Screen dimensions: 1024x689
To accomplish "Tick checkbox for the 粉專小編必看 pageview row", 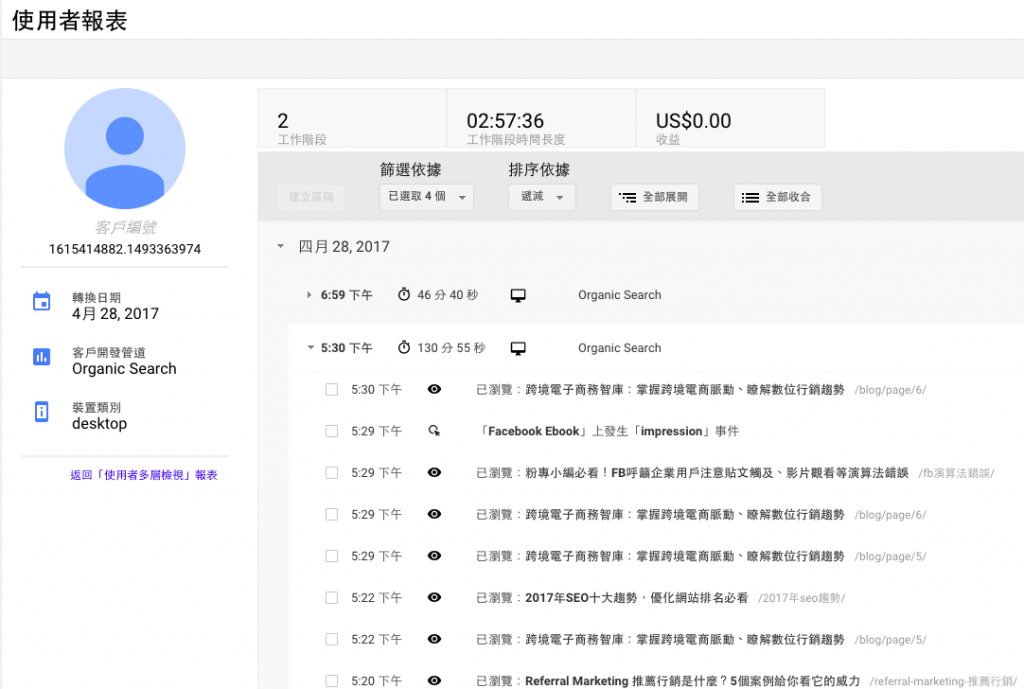I will (332, 473).
